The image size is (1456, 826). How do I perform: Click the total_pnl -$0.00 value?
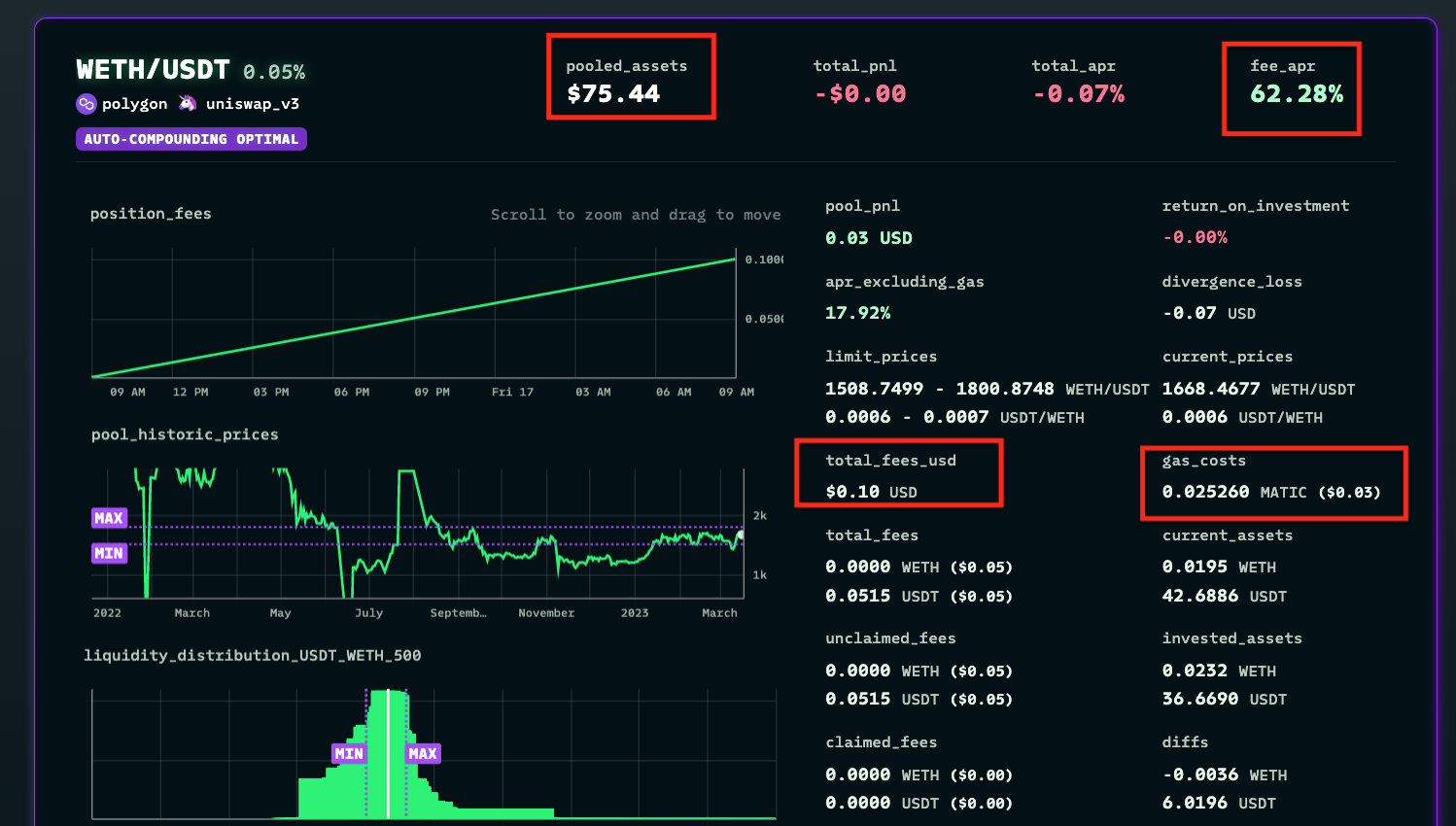860,94
